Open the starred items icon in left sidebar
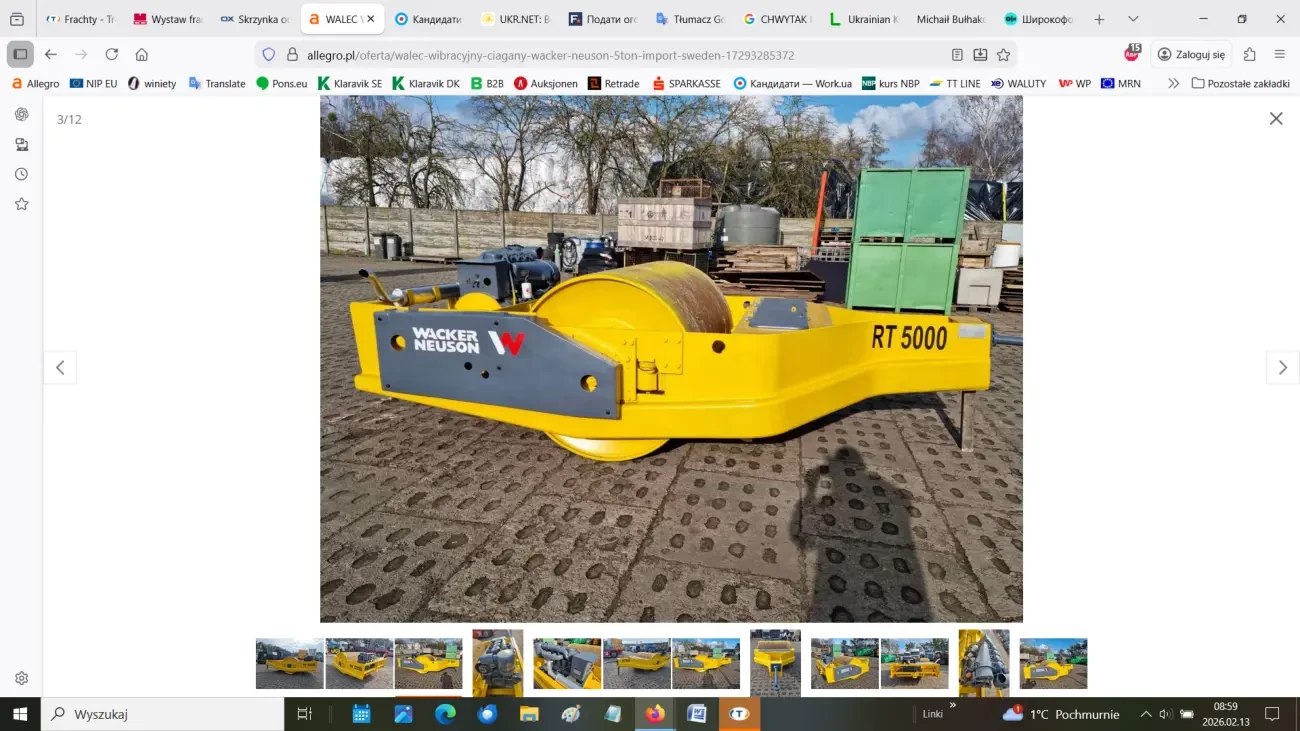The image size is (1300, 731). click(x=21, y=203)
